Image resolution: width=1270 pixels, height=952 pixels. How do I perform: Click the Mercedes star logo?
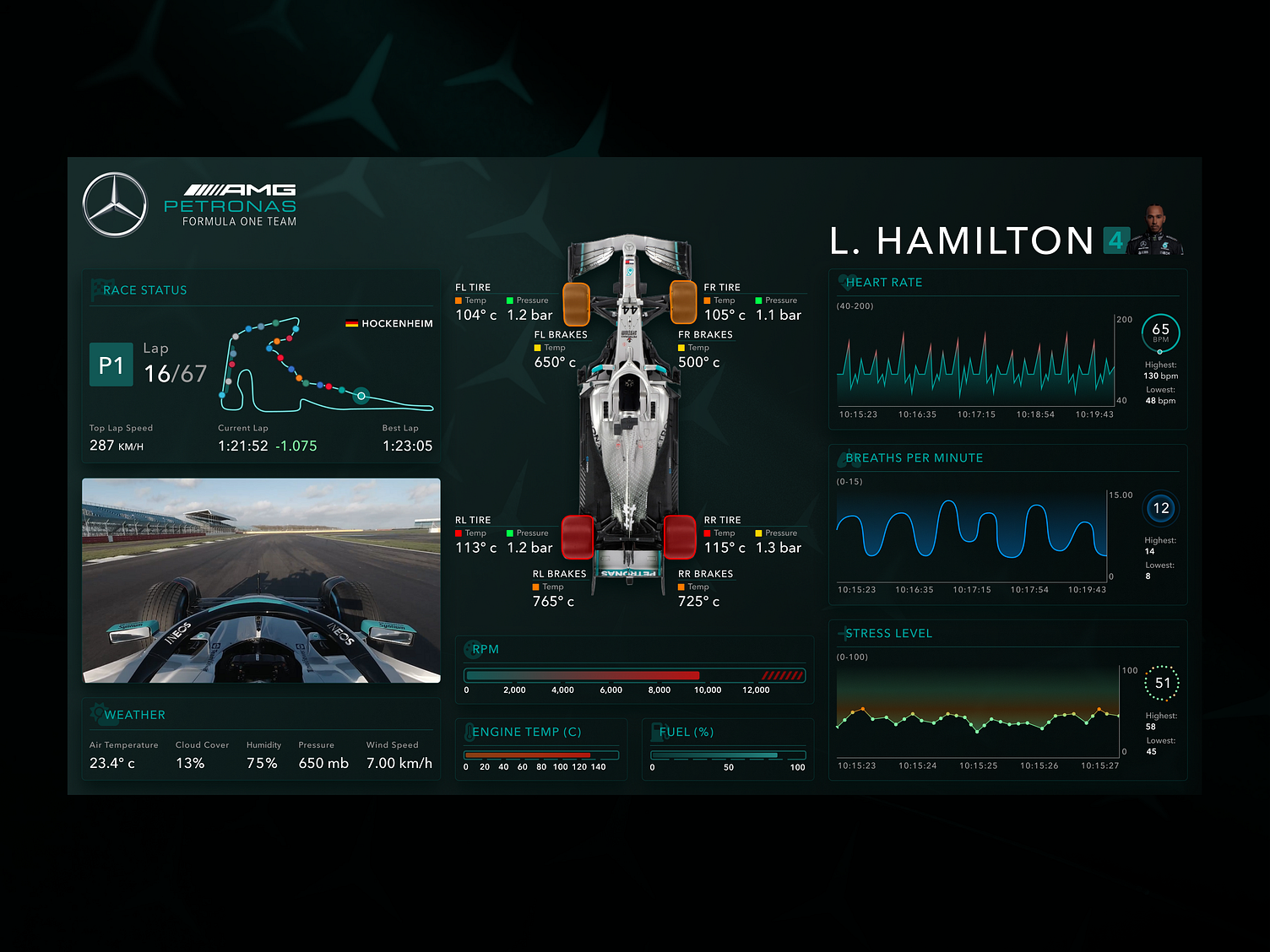(x=113, y=203)
